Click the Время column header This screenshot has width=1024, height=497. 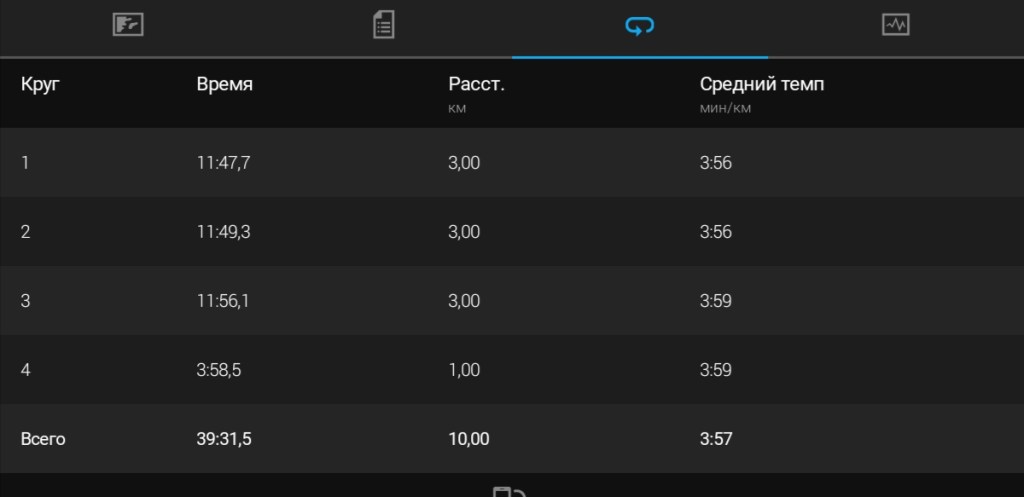(x=225, y=85)
